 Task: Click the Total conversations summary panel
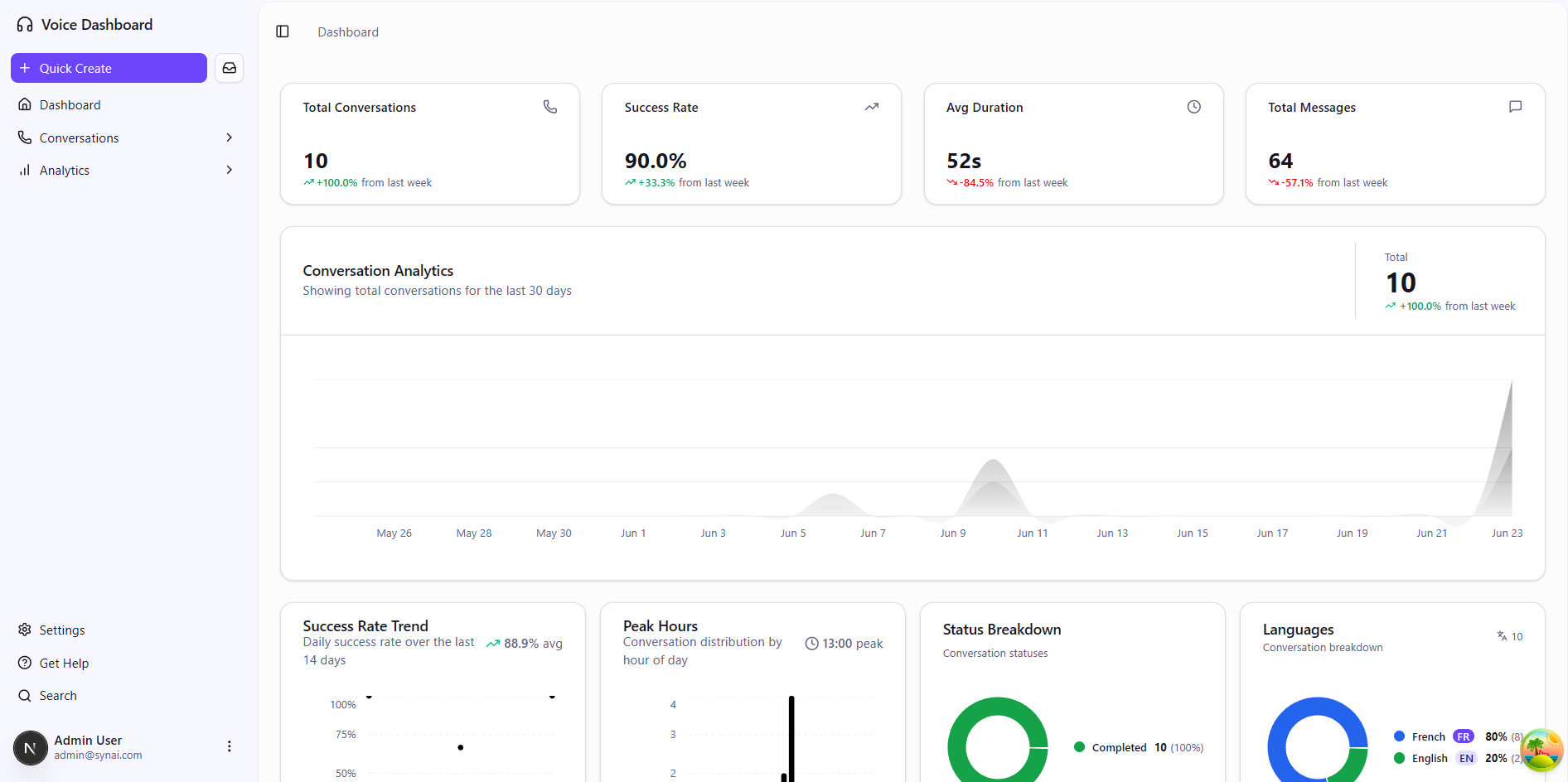1449,282
